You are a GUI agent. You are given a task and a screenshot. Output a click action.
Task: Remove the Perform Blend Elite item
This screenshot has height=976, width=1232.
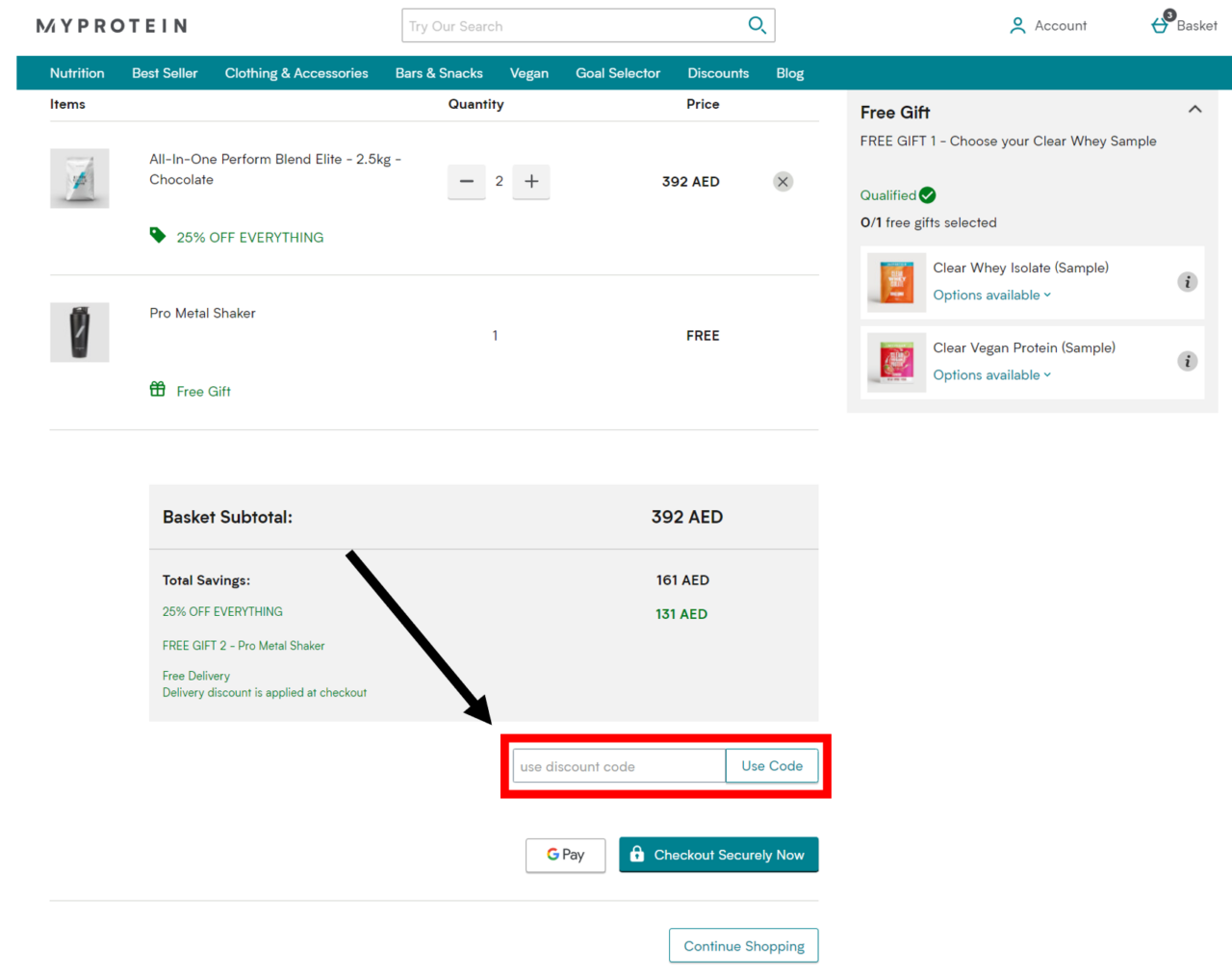click(783, 182)
